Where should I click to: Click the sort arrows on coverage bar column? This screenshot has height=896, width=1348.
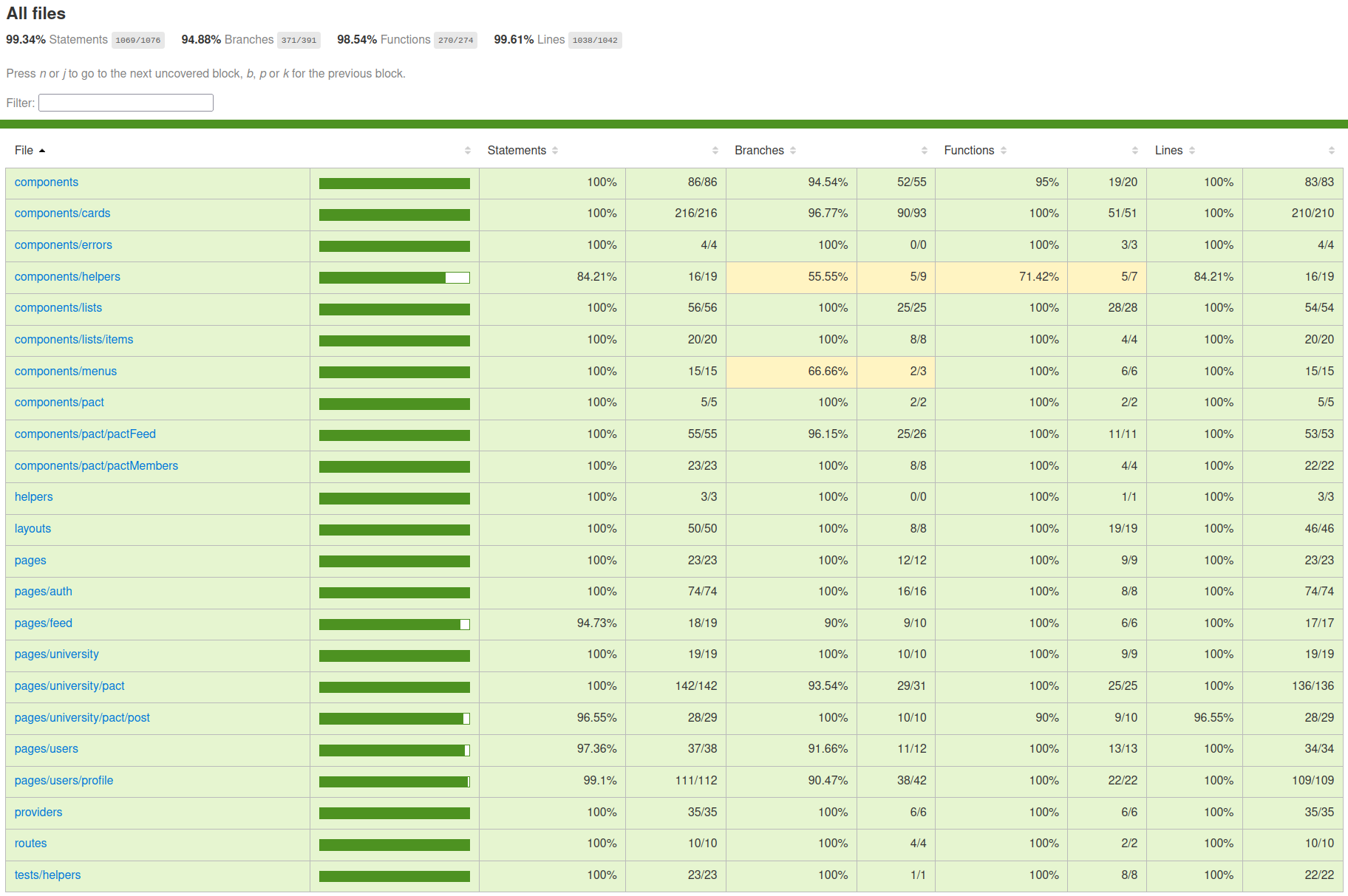pos(468,150)
